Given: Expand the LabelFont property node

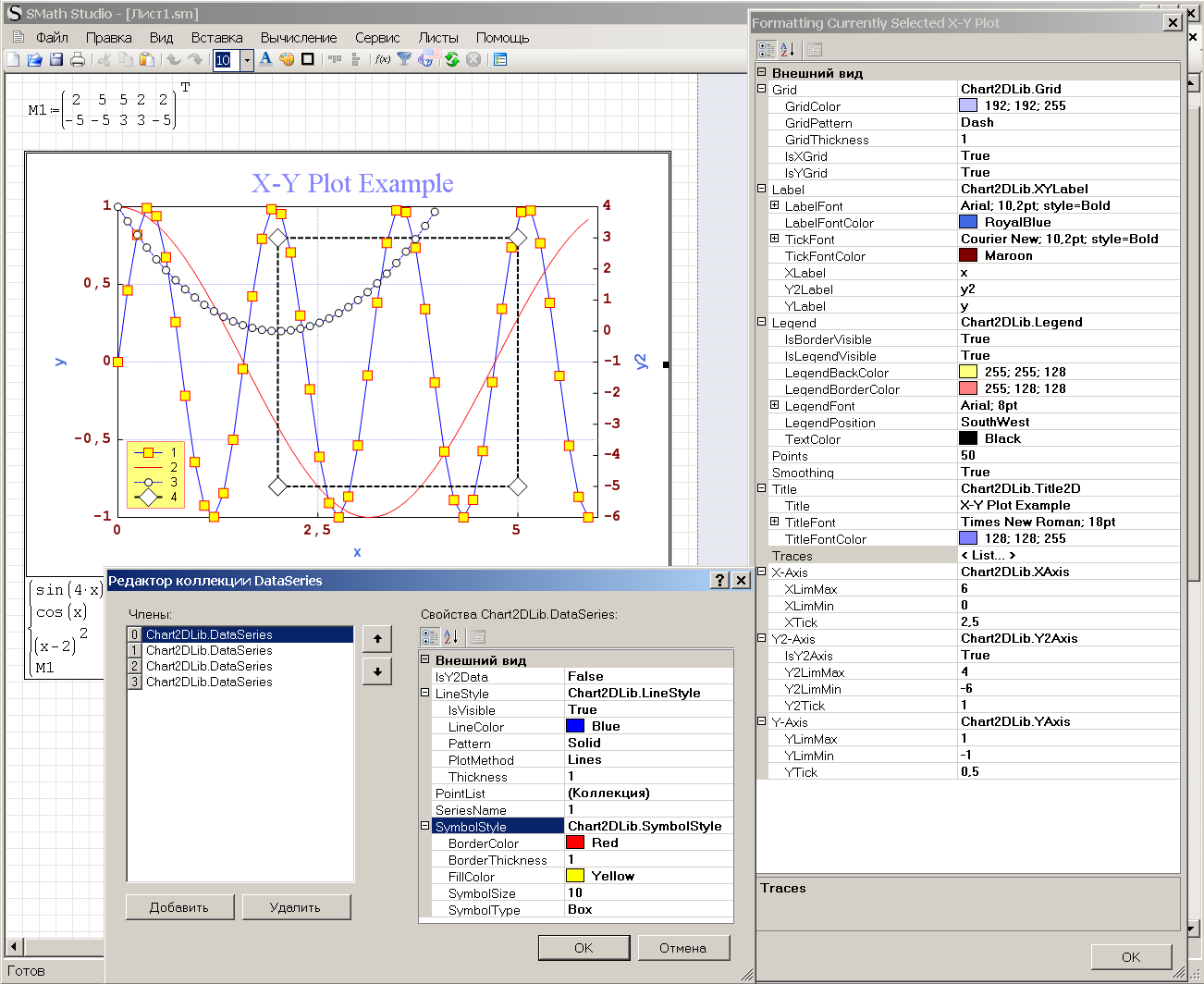Looking at the screenshot, I should pyautogui.click(x=775, y=206).
